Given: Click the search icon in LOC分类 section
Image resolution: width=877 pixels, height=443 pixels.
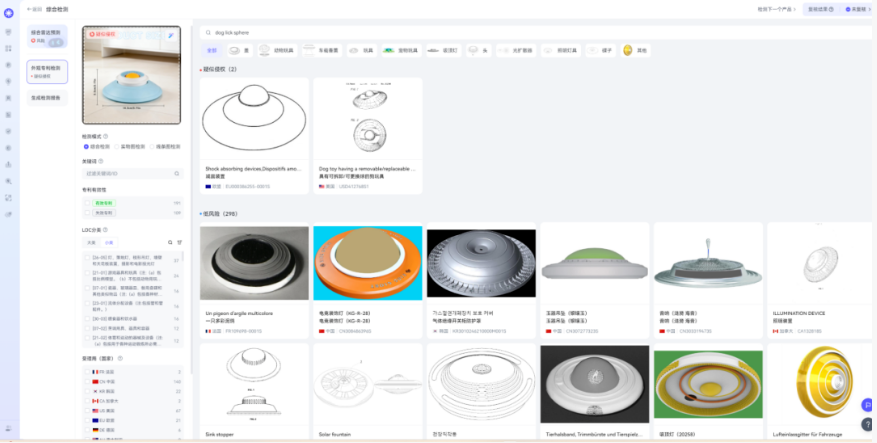Looking at the screenshot, I should pyautogui.click(x=171, y=242).
